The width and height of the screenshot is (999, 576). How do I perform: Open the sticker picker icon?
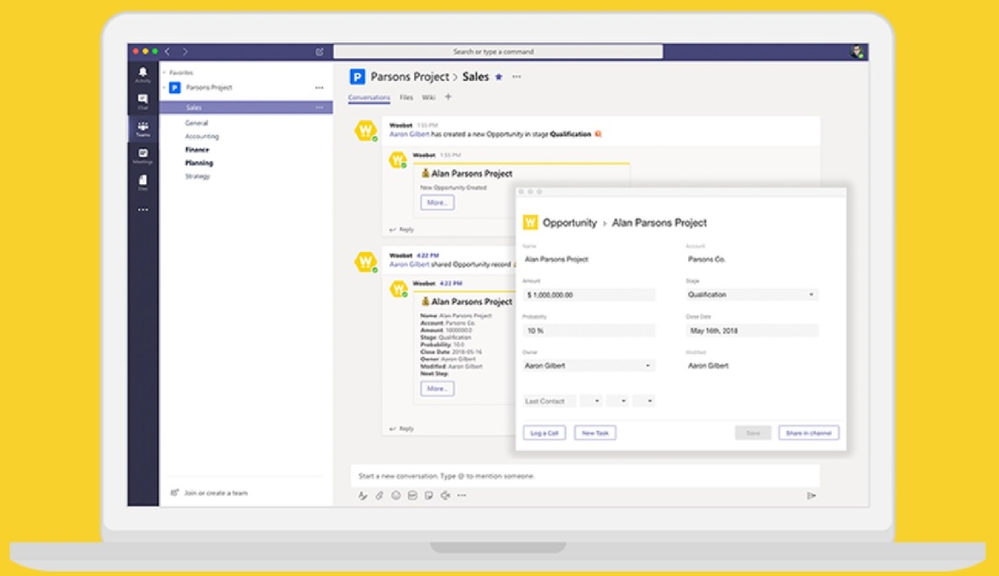(x=429, y=496)
